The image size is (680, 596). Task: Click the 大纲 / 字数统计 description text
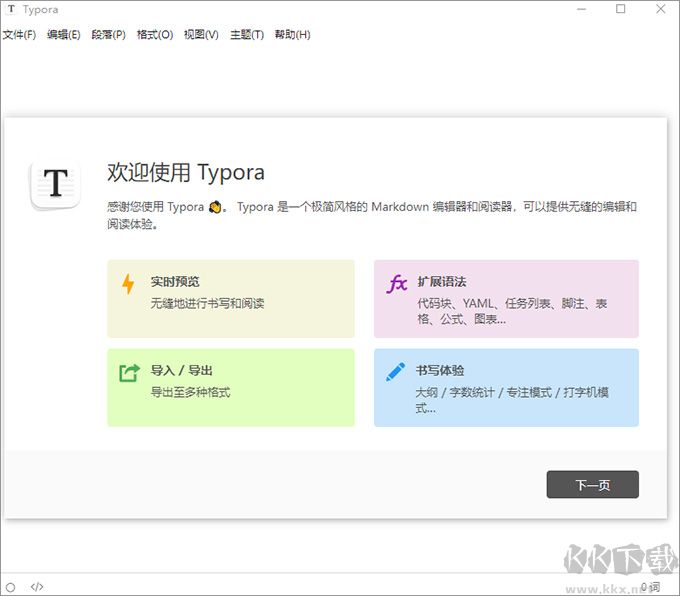tap(512, 400)
